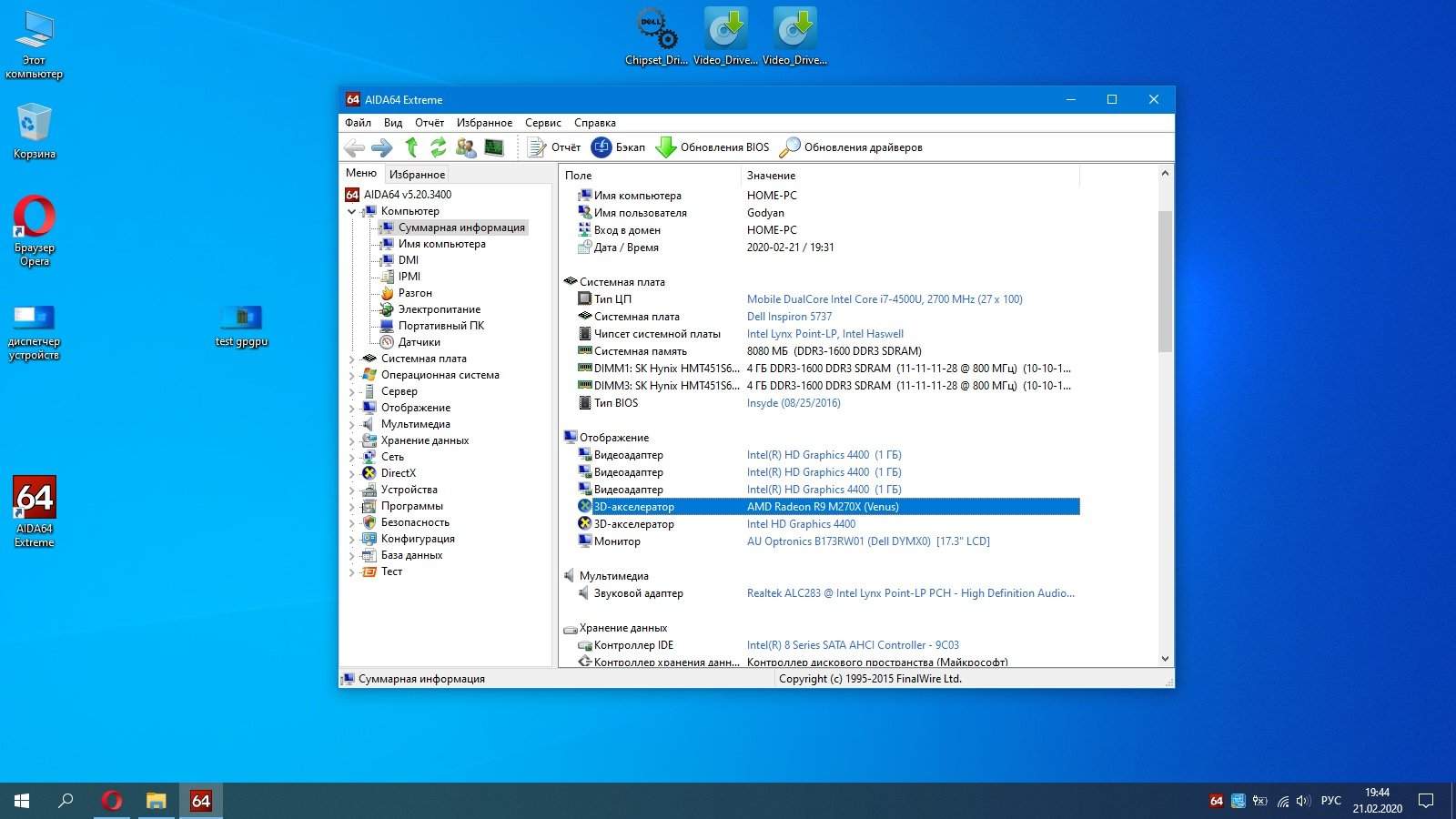The height and width of the screenshot is (819, 1456).
Task: Open Opera browser from the taskbar
Action: [x=112, y=801]
